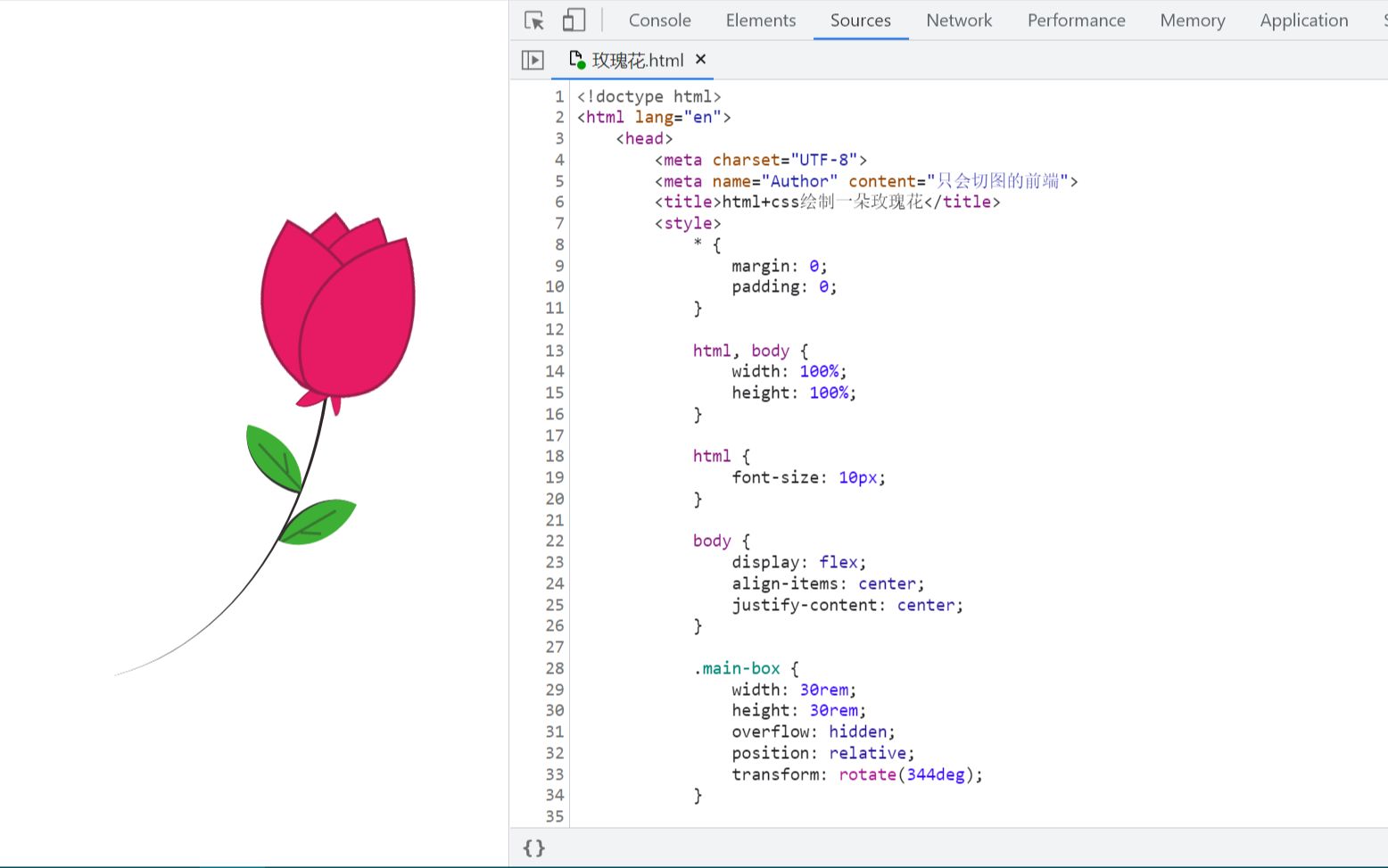Set a breakpoint on line 14
This screenshot has width=1388, height=868.
pyautogui.click(x=554, y=371)
